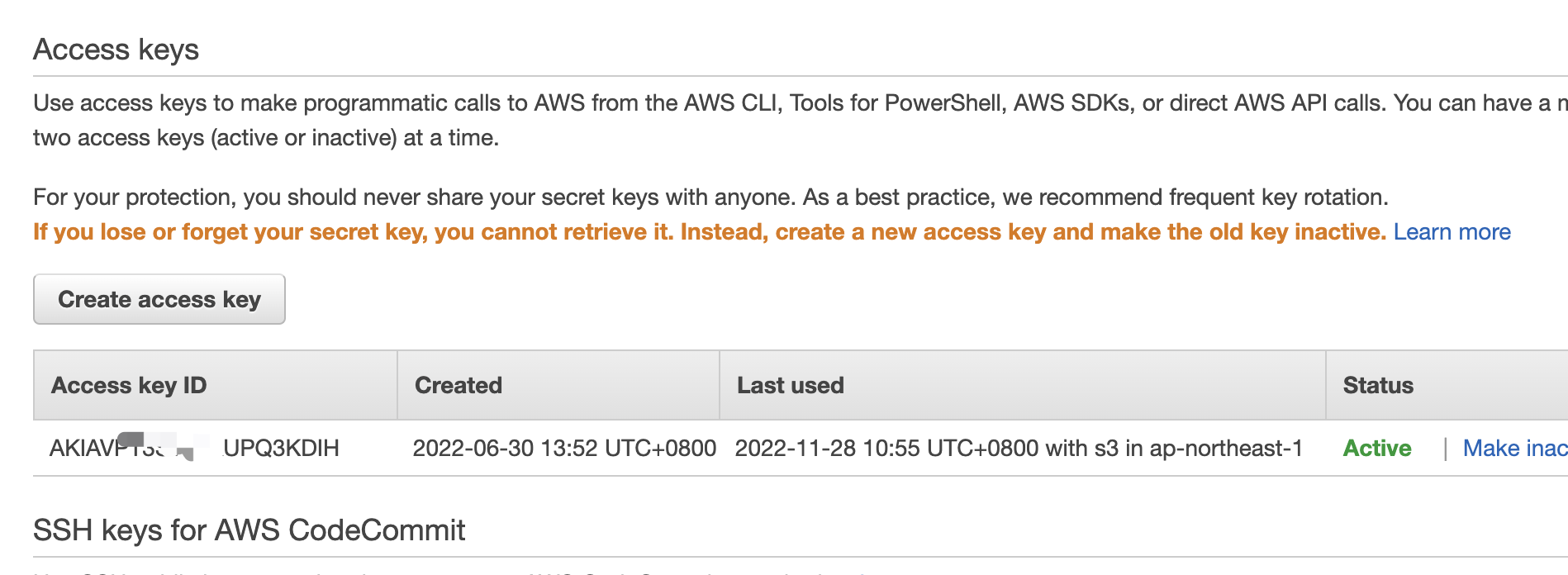Click the 2022-06-30 13:52 created date
1568x575 pixels.
(564, 448)
